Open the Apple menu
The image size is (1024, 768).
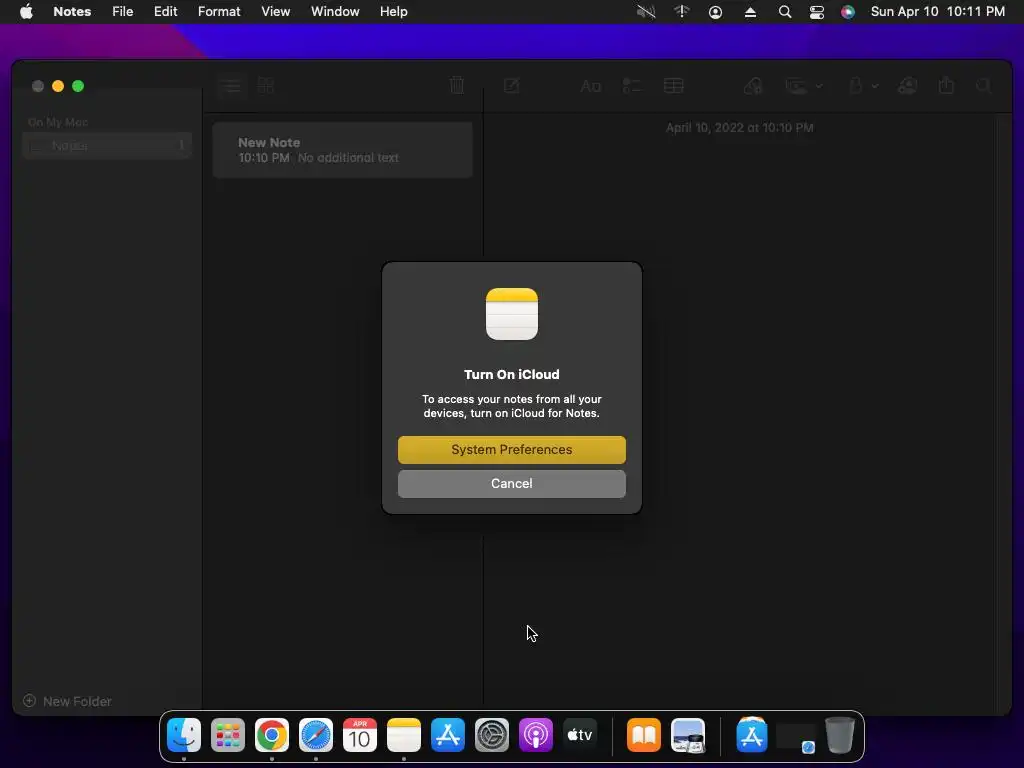26,11
